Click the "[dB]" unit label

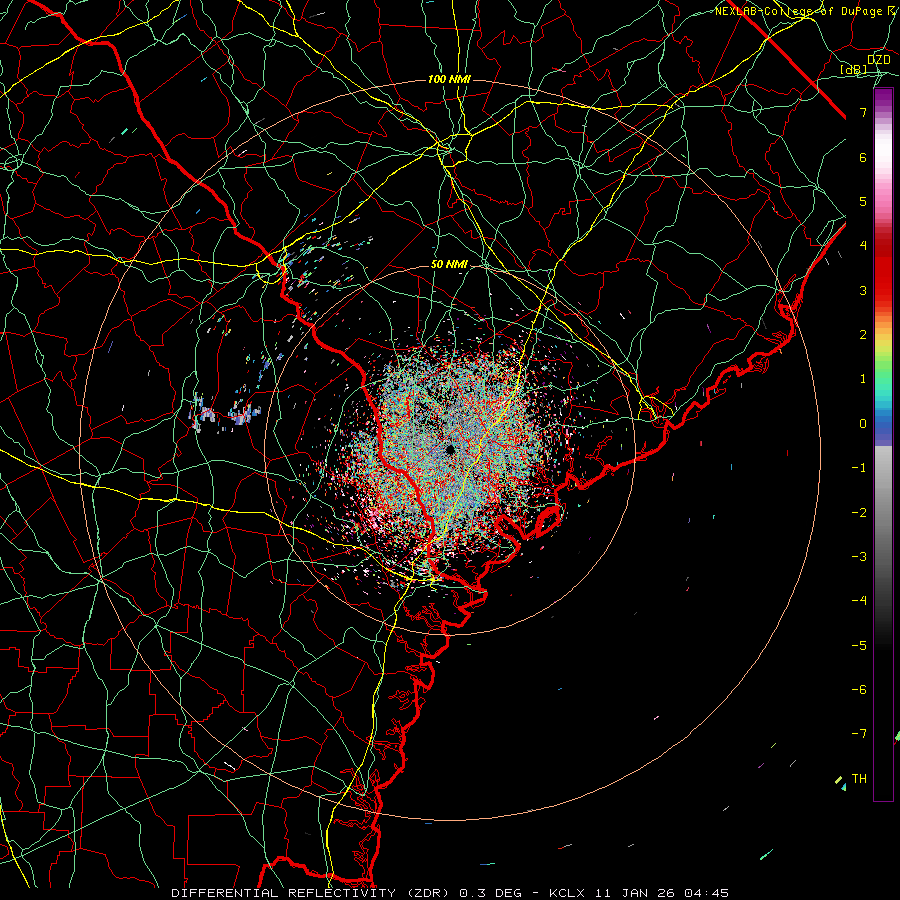(x=854, y=69)
